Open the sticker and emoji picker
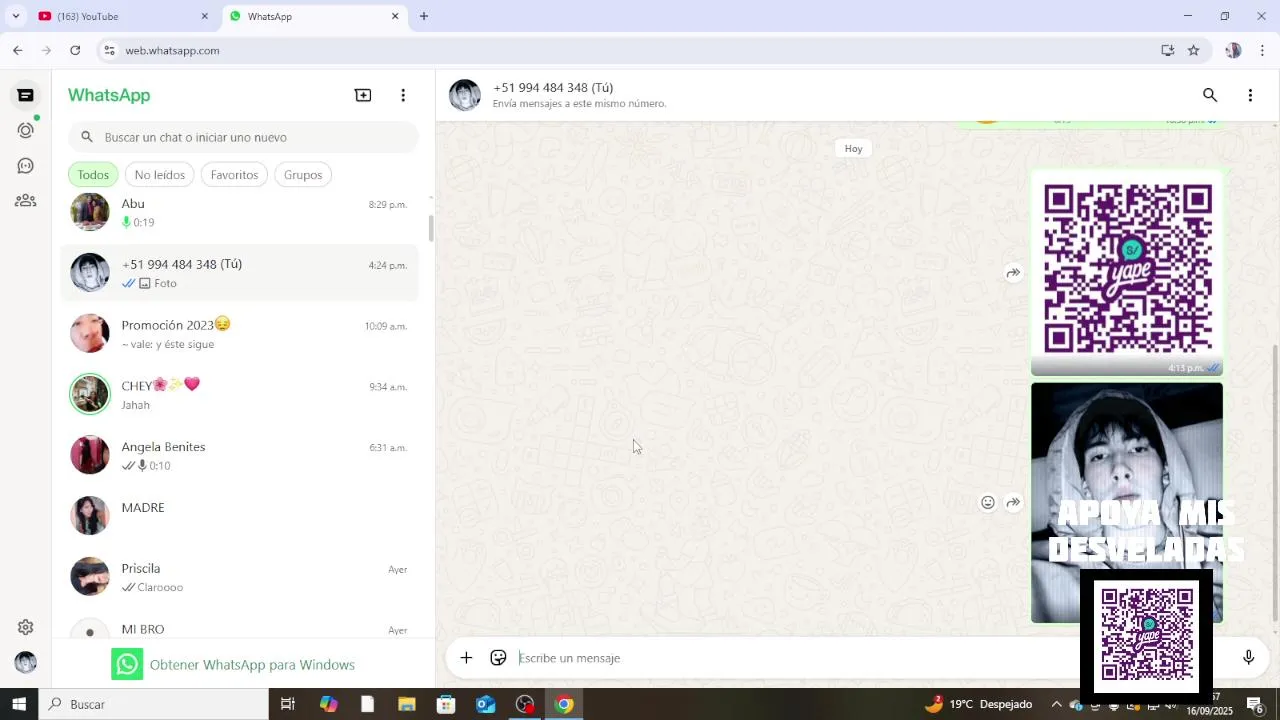 coord(498,657)
